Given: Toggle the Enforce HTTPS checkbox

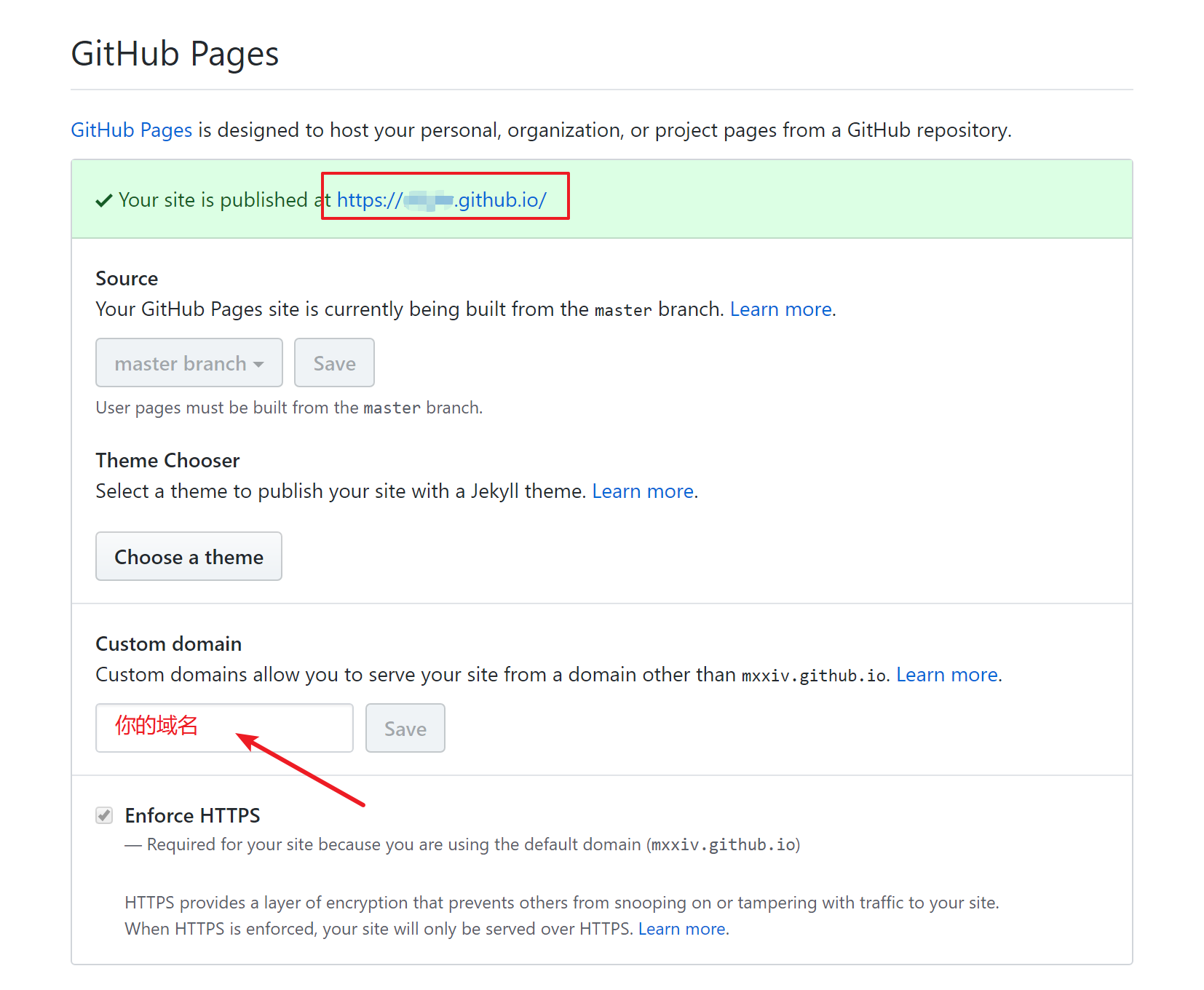Looking at the screenshot, I should tap(104, 815).
